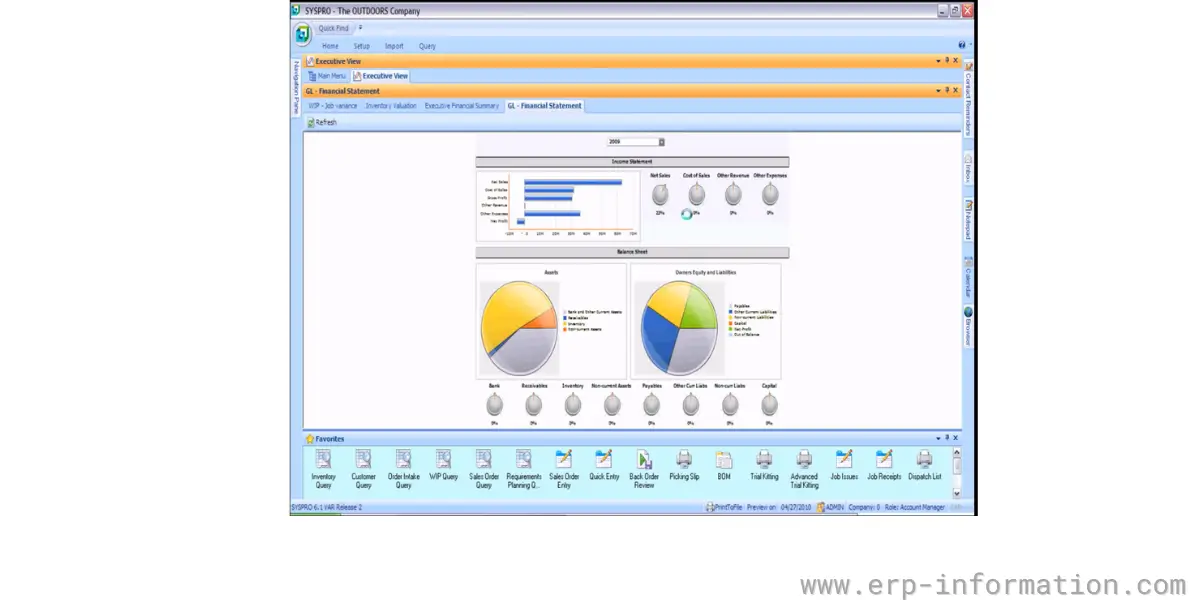Open the Picking Slip favorite
This screenshot has height=600, width=1200.
(x=684, y=464)
